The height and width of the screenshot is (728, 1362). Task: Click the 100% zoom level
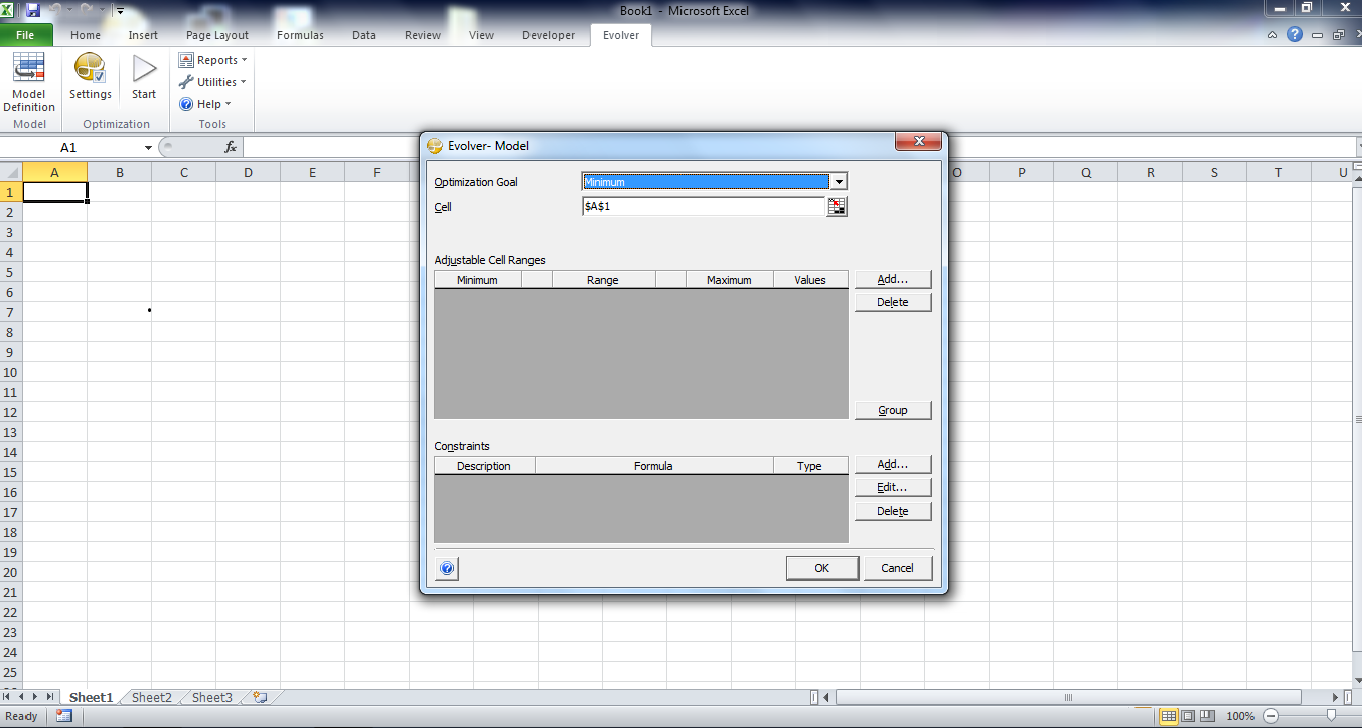click(1240, 716)
